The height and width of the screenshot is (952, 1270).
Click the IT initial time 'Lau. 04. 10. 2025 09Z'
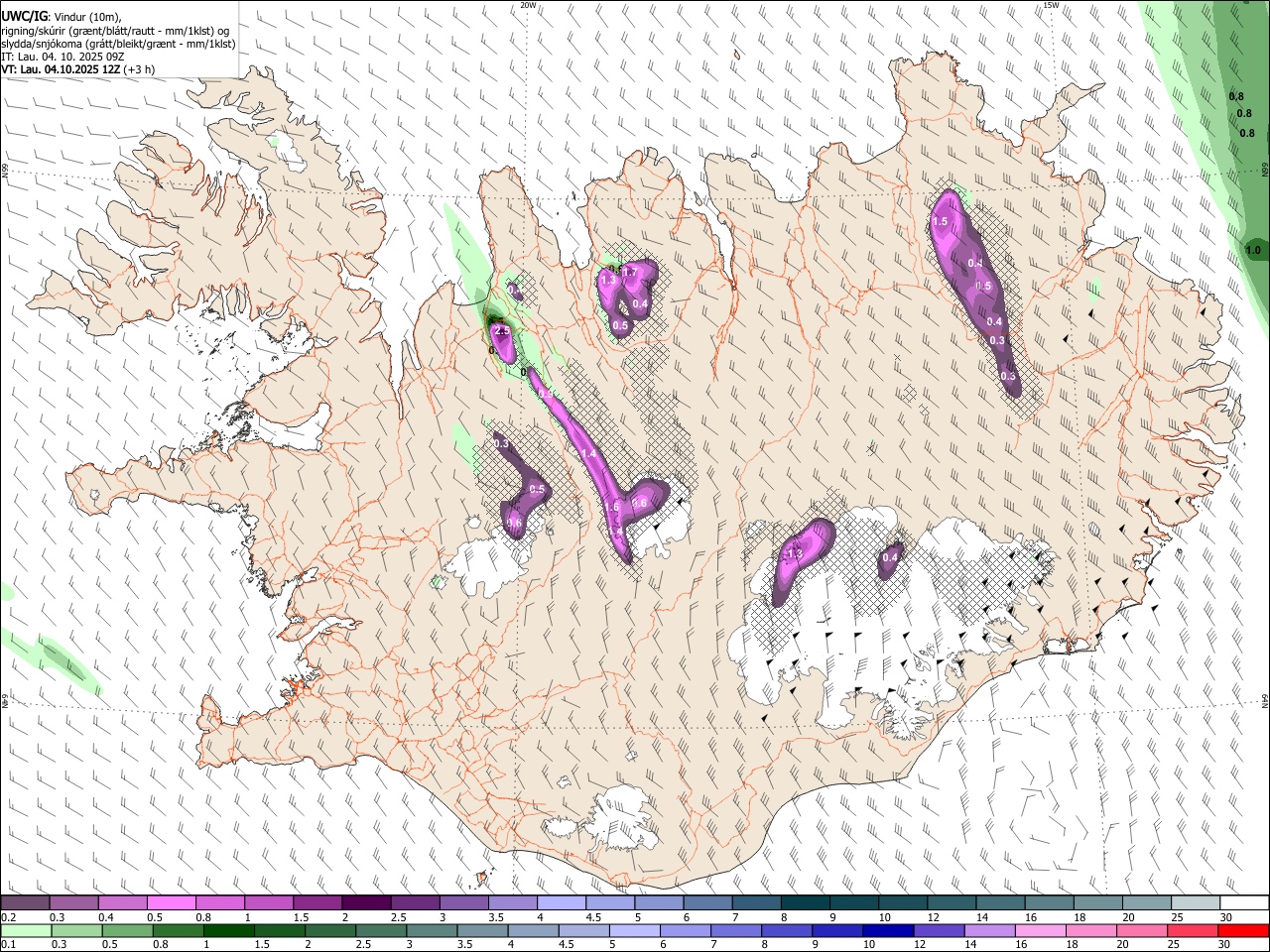click(x=70, y=57)
